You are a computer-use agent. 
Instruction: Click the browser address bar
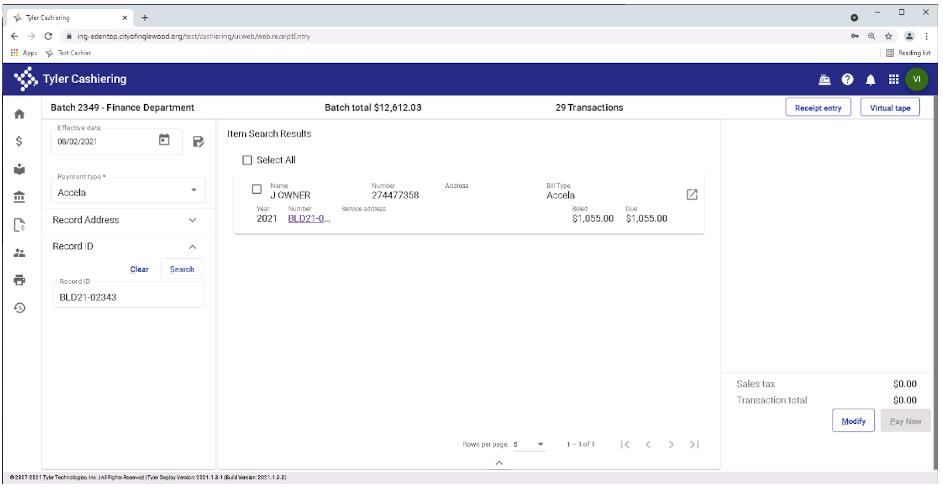pyautogui.click(x=451, y=36)
